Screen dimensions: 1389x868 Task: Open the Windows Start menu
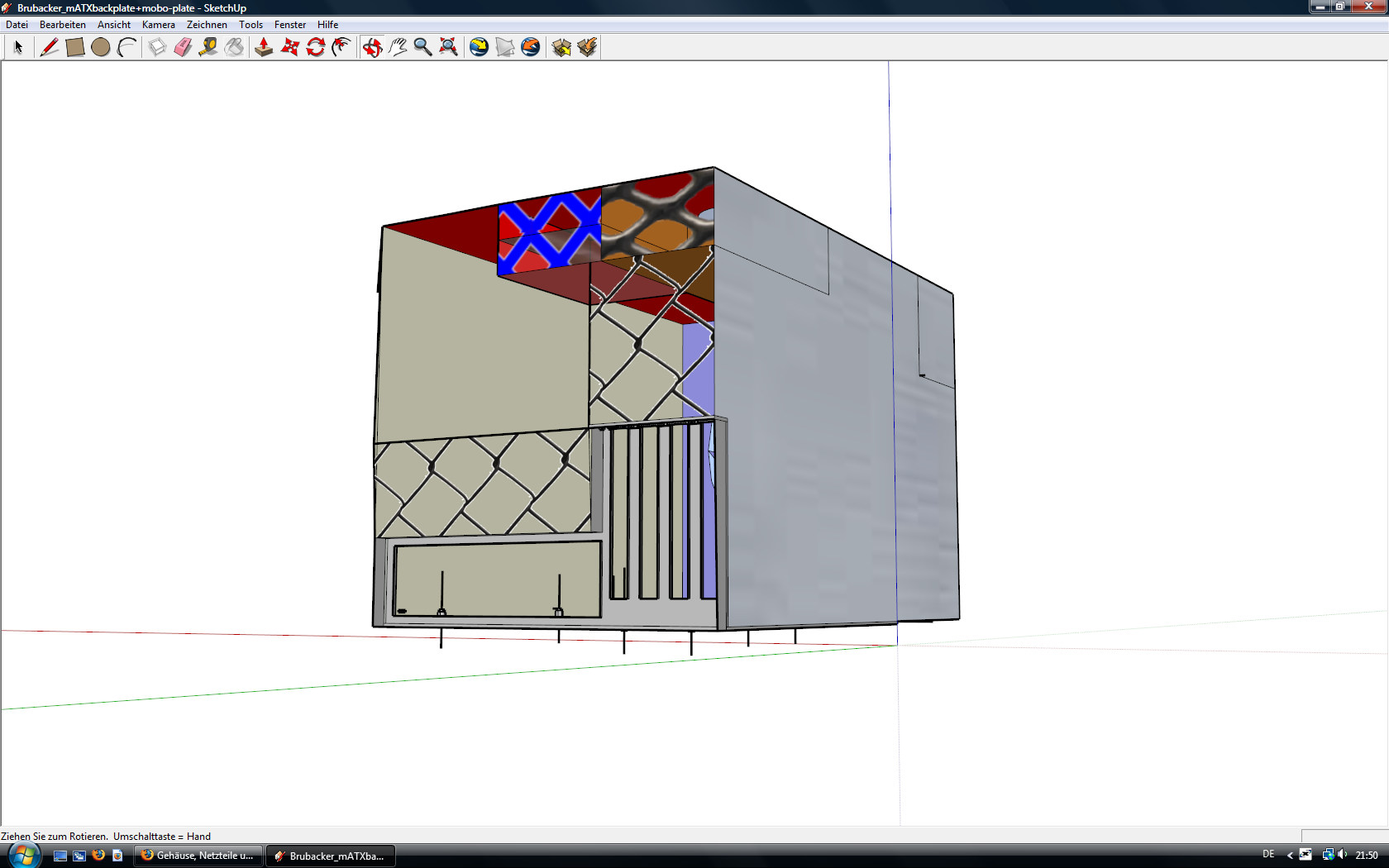pyautogui.click(x=23, y=855)
